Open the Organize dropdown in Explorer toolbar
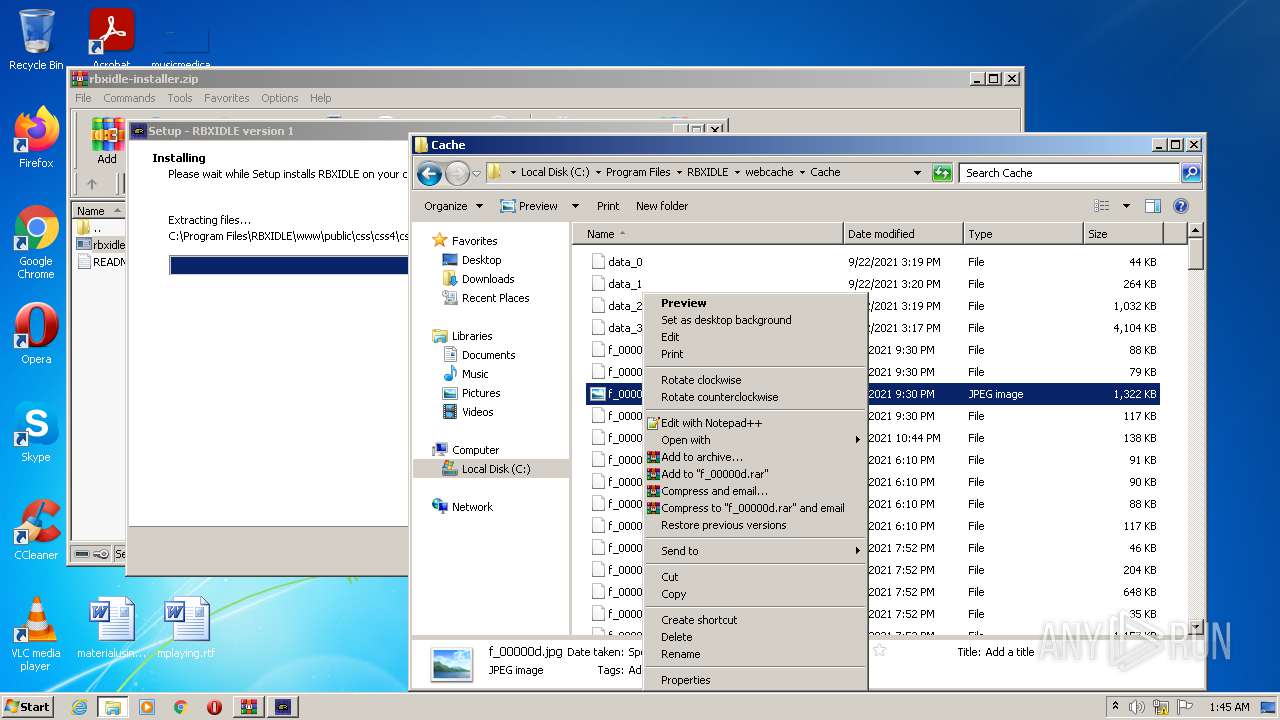 [453, 206]
